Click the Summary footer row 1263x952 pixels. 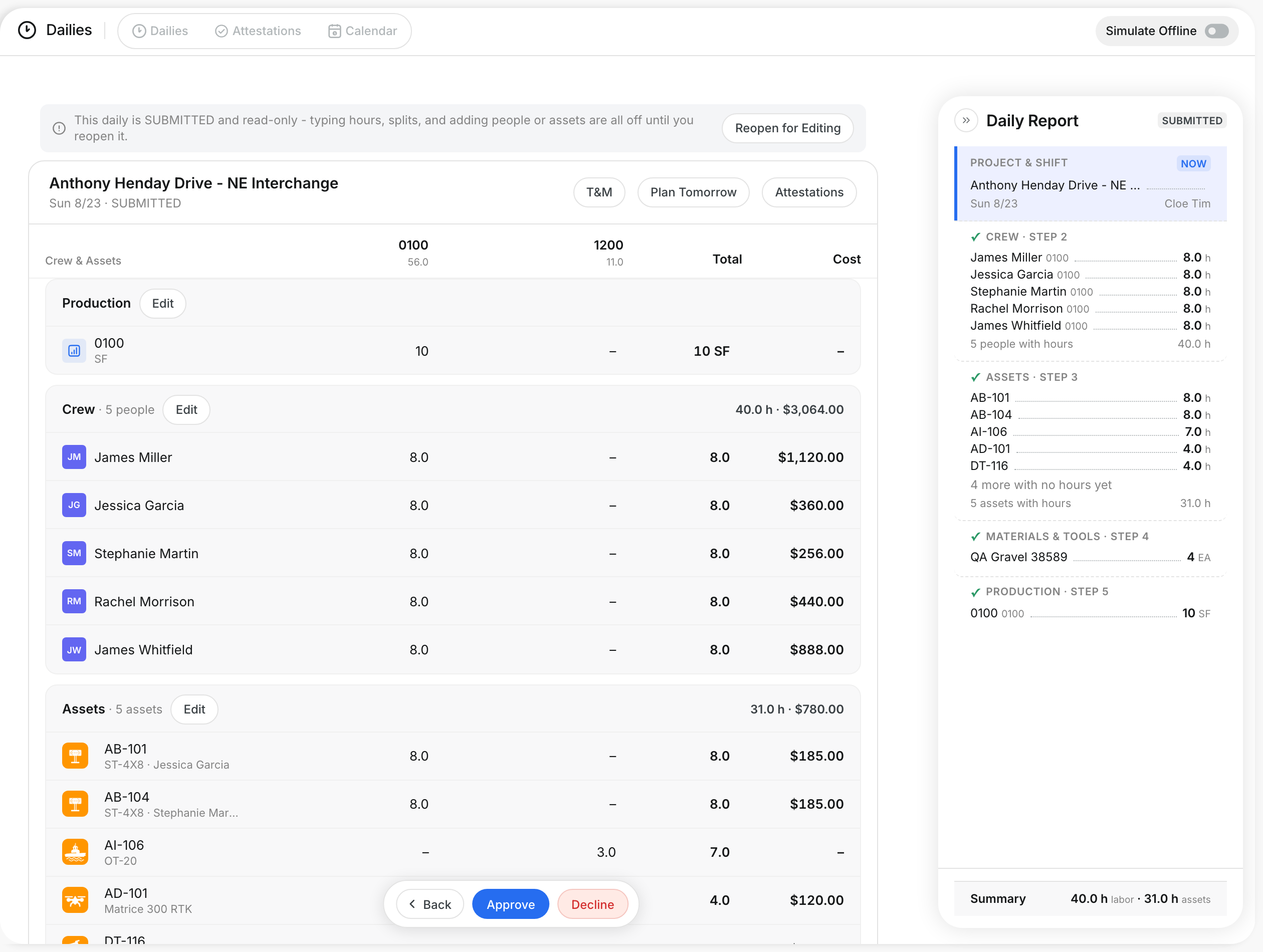pyautogui.click(x=1091, y=899)
